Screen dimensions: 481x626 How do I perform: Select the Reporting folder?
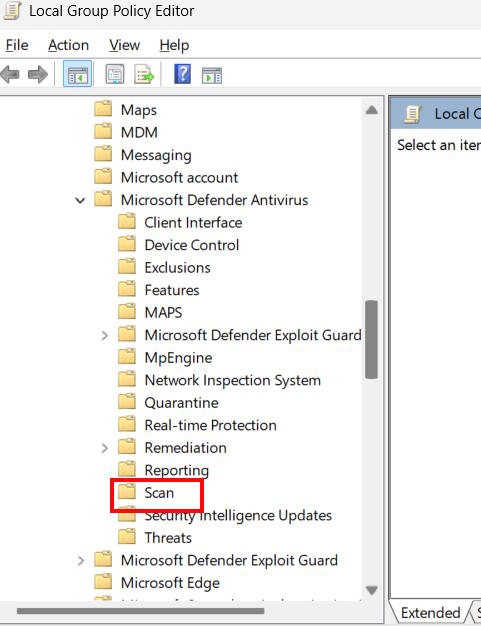176,471
